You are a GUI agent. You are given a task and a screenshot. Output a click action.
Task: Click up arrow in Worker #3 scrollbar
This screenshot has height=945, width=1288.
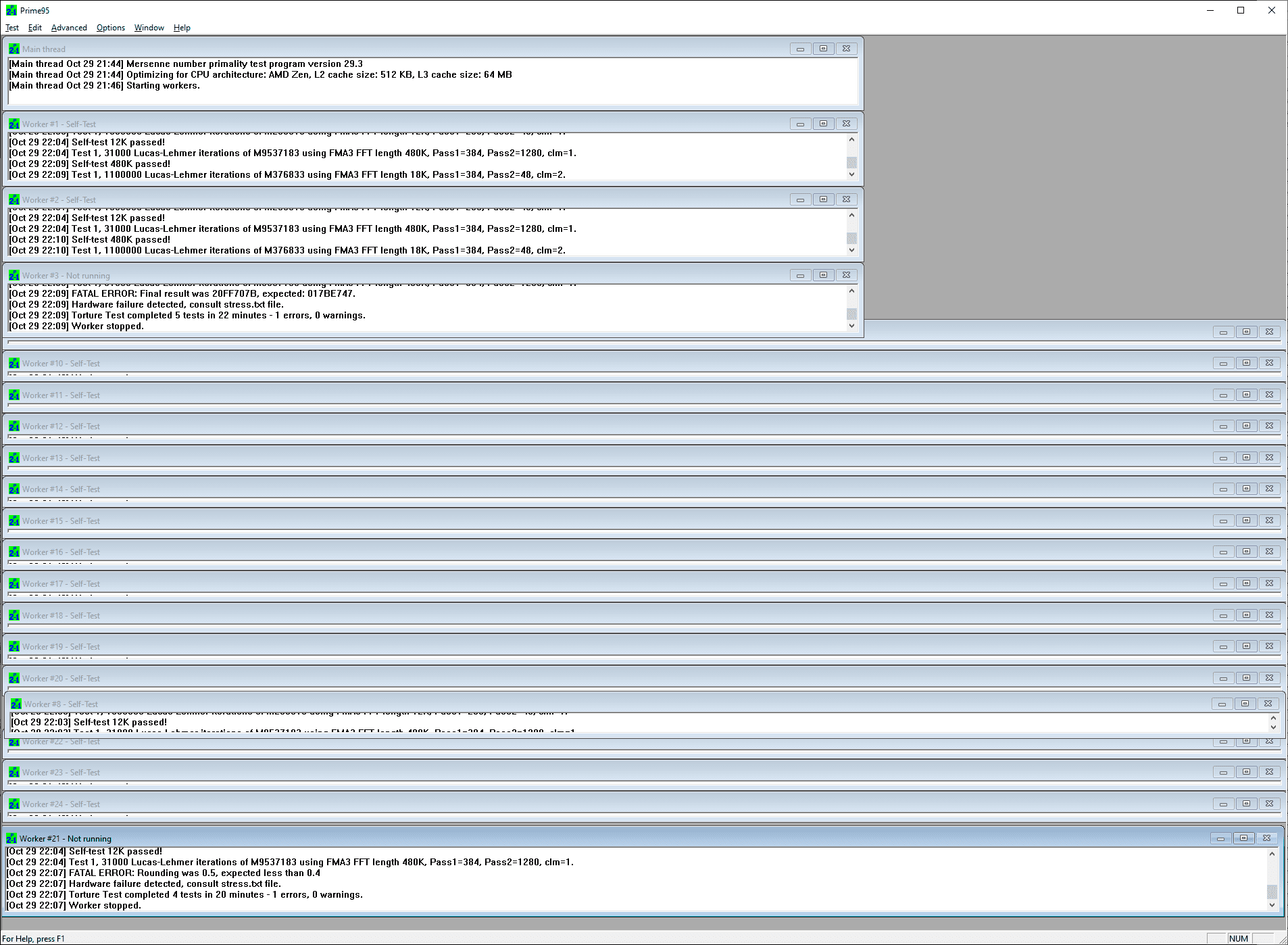point(851,291)
